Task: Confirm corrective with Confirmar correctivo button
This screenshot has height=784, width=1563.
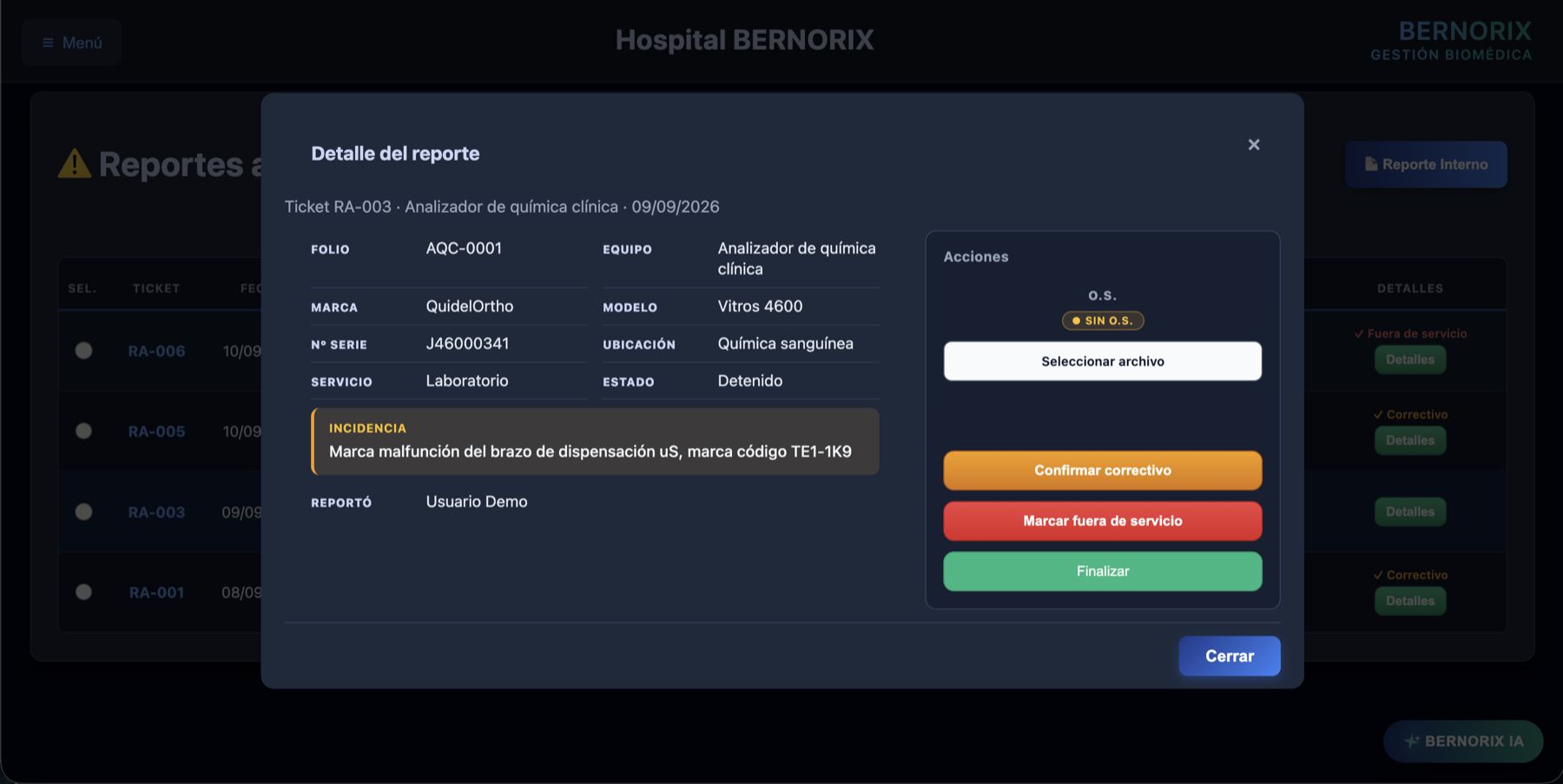Action: click(x=1103, y=471)
